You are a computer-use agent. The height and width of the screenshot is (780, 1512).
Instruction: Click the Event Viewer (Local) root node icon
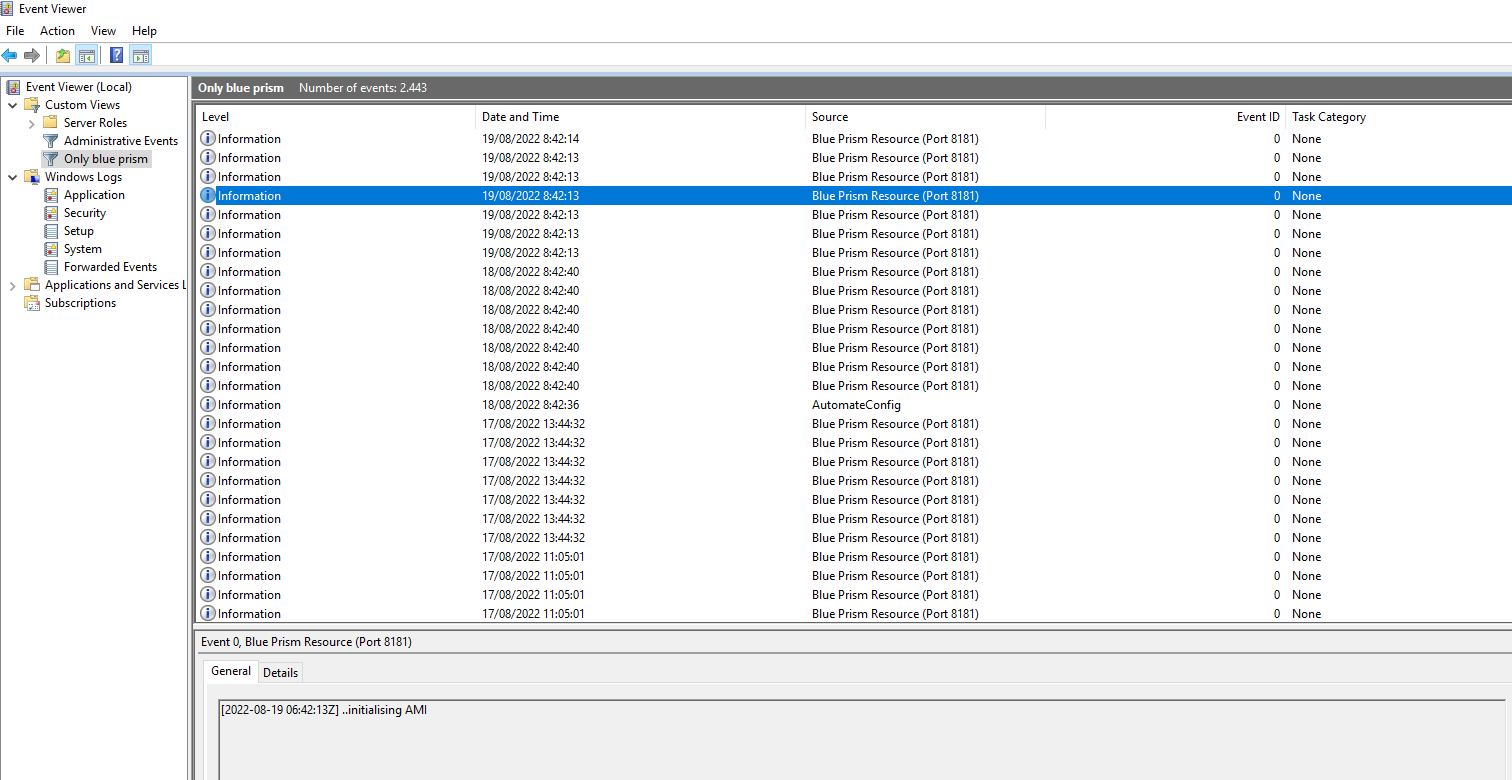click(13, 87)
